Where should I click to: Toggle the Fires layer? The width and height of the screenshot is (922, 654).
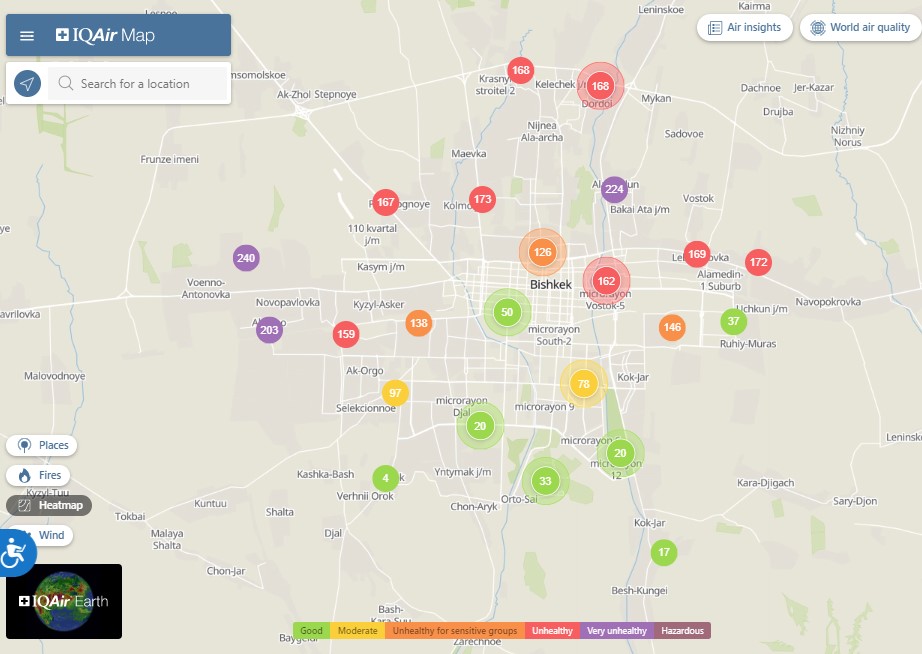coord(40,476)
